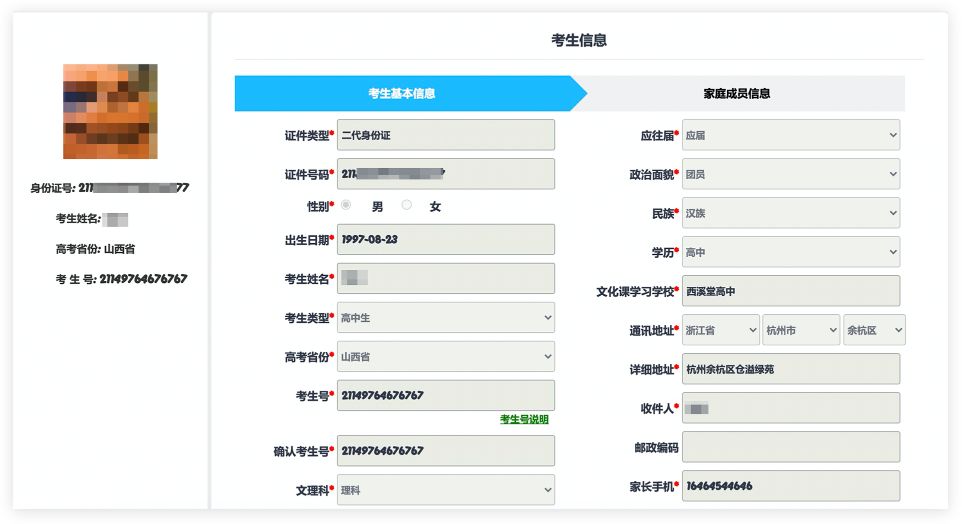
Task: Focus the 家长手机 phone number field
Action: pyautogui.click(x=790, y=486)
